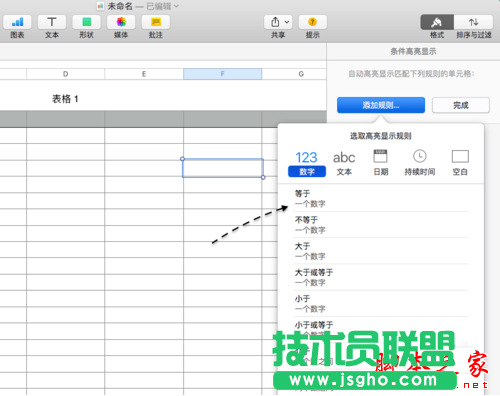Click the 完成 button
Image resolution: width=500 pixels, height=396 pixels.
461,105
